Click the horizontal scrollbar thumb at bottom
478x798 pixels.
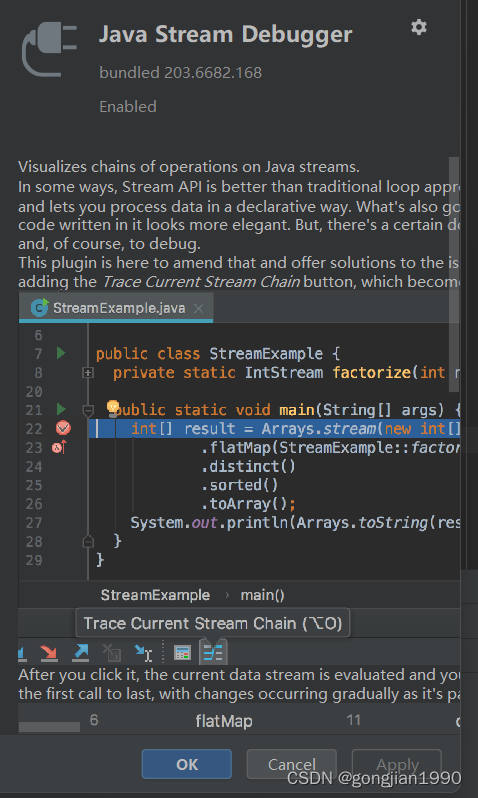49,727
